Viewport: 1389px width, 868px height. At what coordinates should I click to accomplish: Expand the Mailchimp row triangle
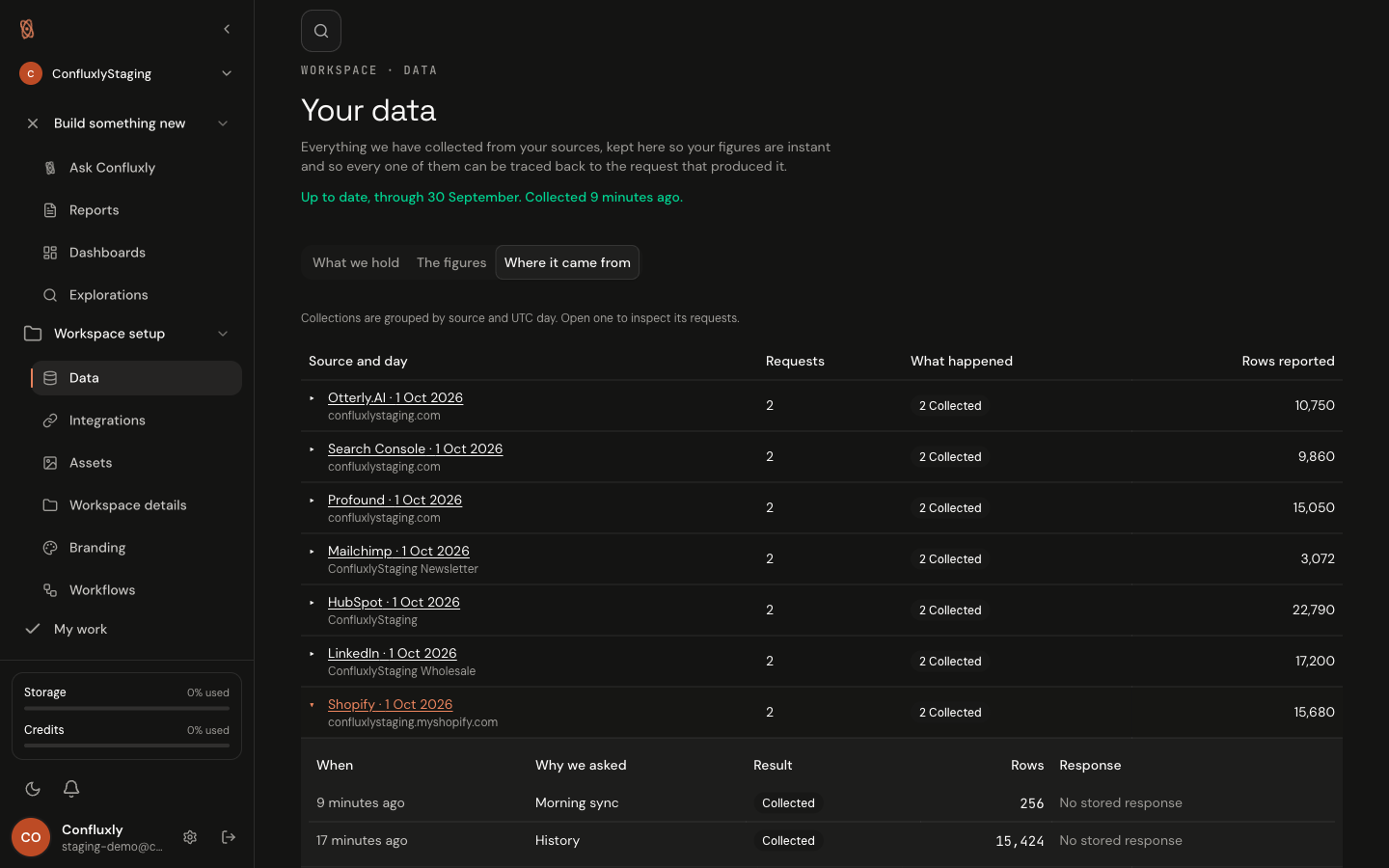point(312,552)
